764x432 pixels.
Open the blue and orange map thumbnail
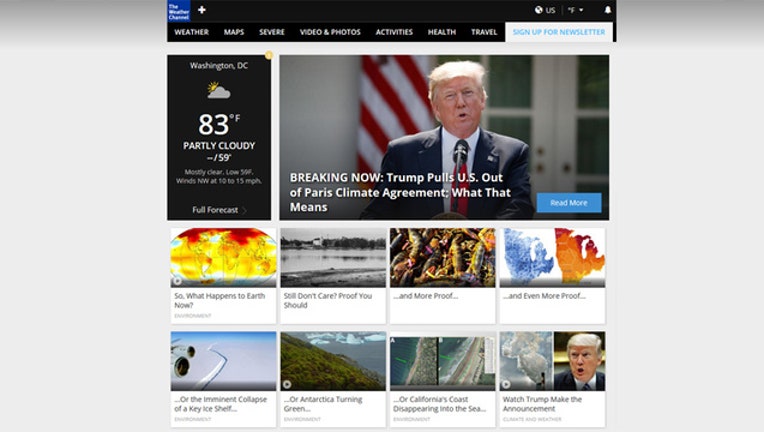pyautogui.click(x=552, y=257)
